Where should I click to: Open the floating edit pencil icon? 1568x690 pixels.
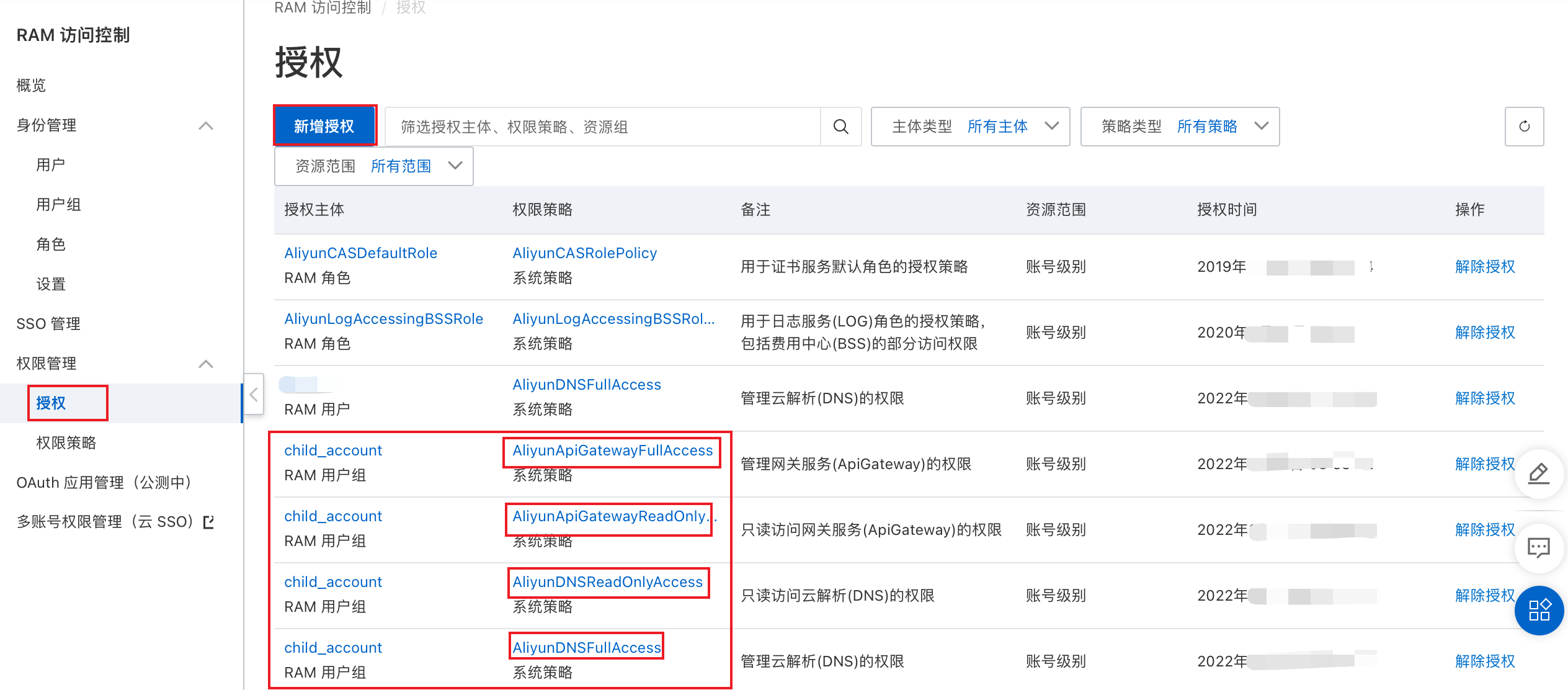(x=1538, y=473)
